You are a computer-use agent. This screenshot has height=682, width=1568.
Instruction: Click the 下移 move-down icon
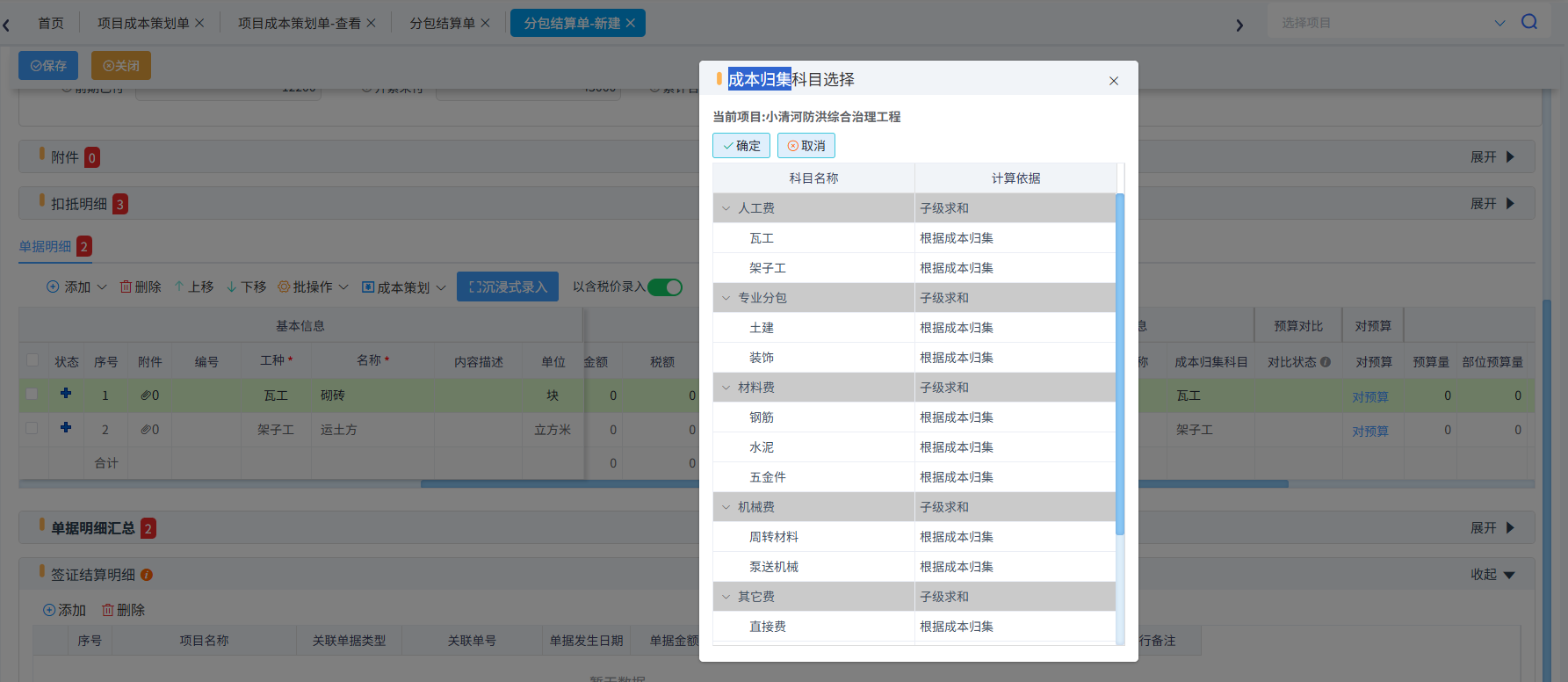pyautogui.click(x=232, y=287)
